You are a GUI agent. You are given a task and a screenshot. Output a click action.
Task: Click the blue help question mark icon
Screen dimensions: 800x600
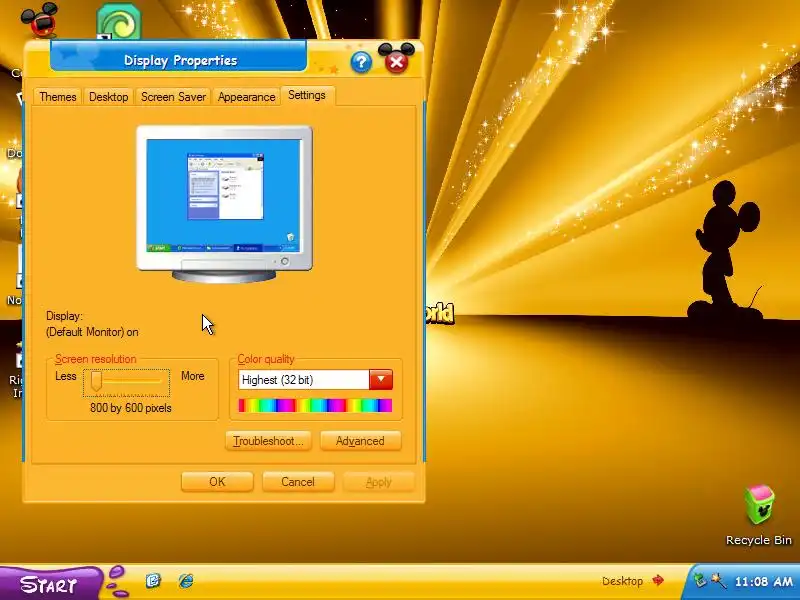click(x=361, y=62)
